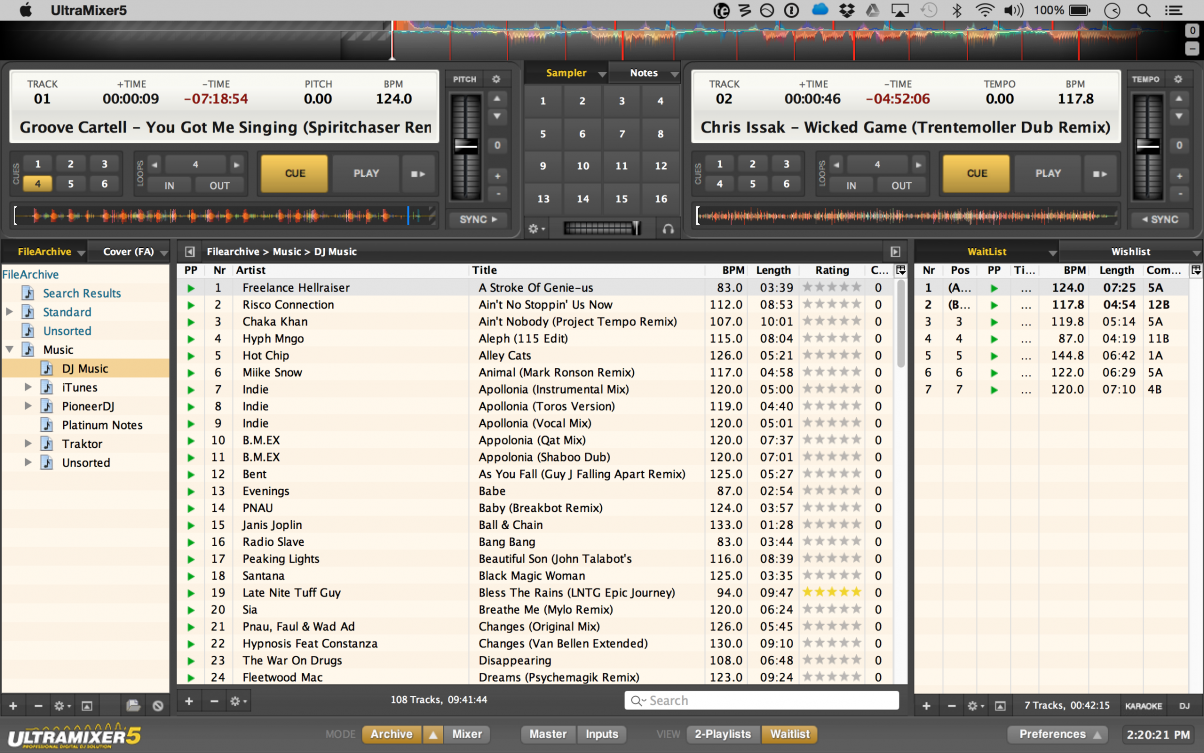Open sampler settings gear menu
This screenshot has width=1204, height=753.
(537, 229)
